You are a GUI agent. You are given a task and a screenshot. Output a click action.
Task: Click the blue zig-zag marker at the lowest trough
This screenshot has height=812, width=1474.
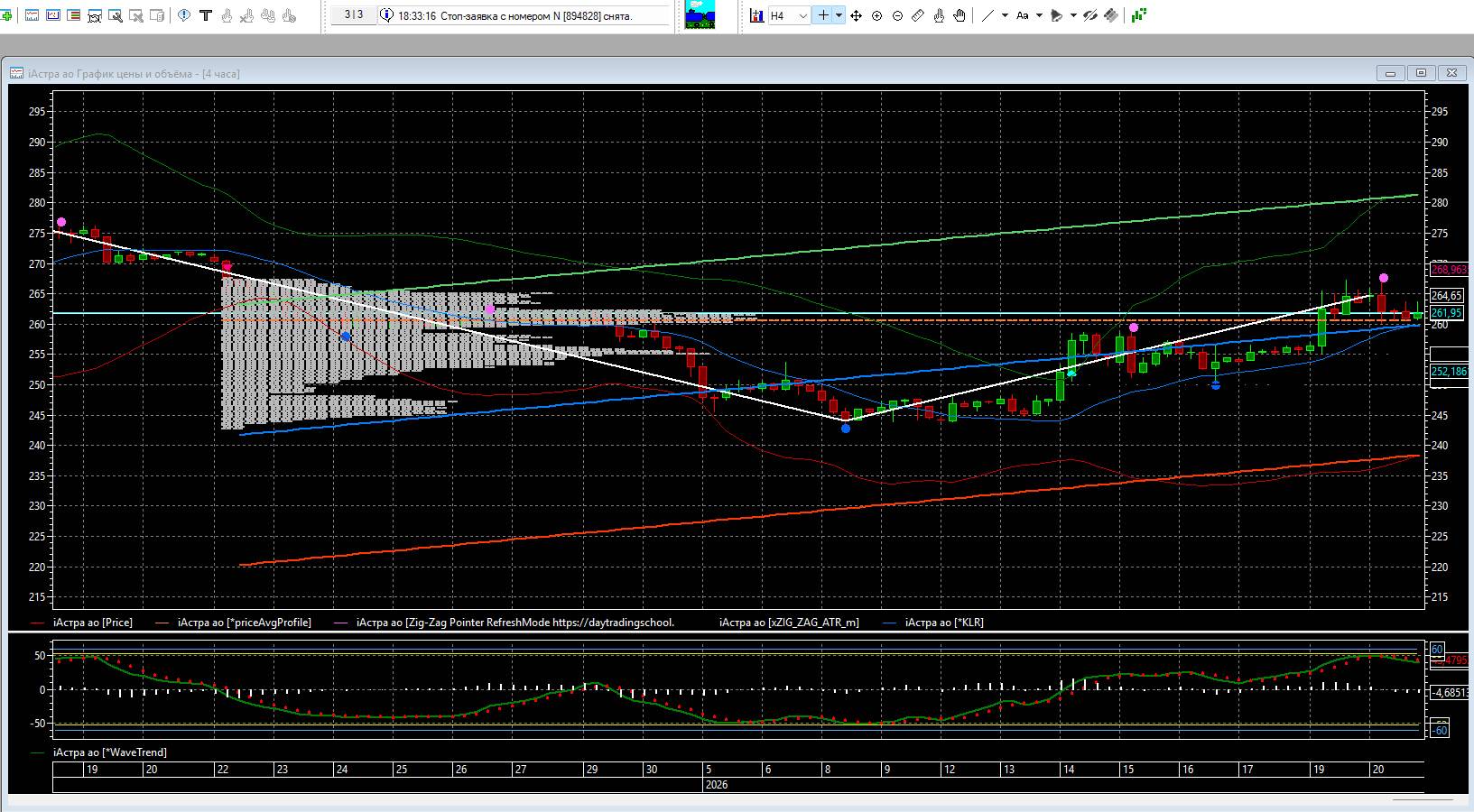(846, 429)
